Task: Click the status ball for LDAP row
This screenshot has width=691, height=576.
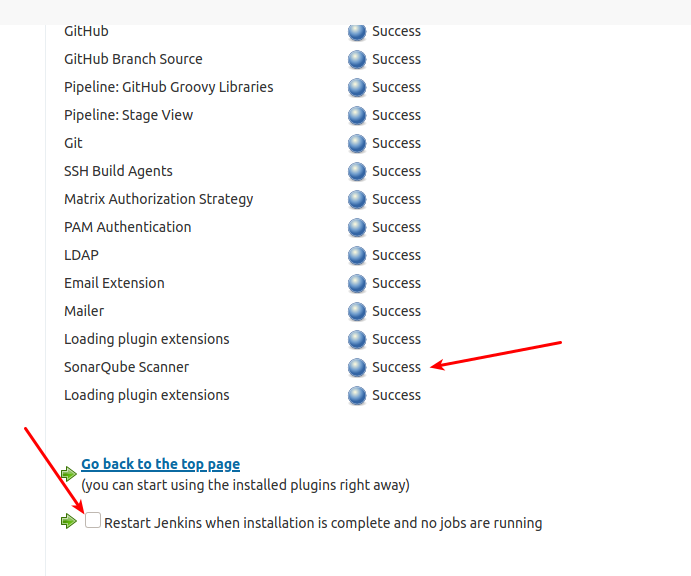Action: click(x=357, y=255)
